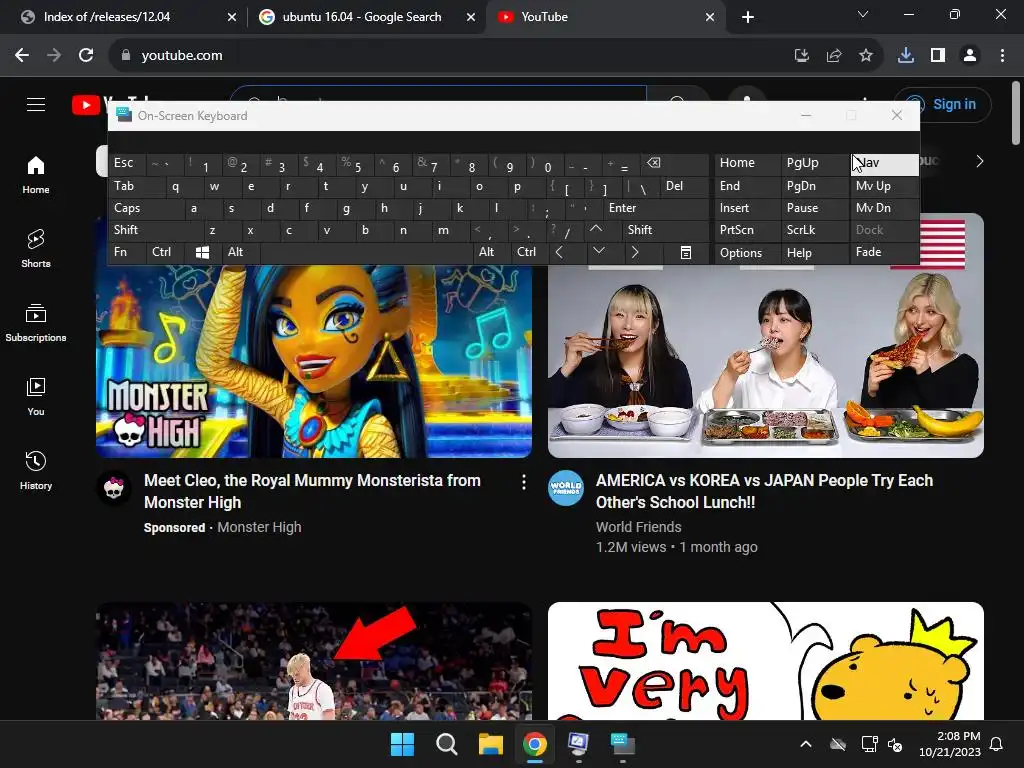Open three-dot menu on Monster High video
Screen dimensions: 1024x768
click(524, 482)
